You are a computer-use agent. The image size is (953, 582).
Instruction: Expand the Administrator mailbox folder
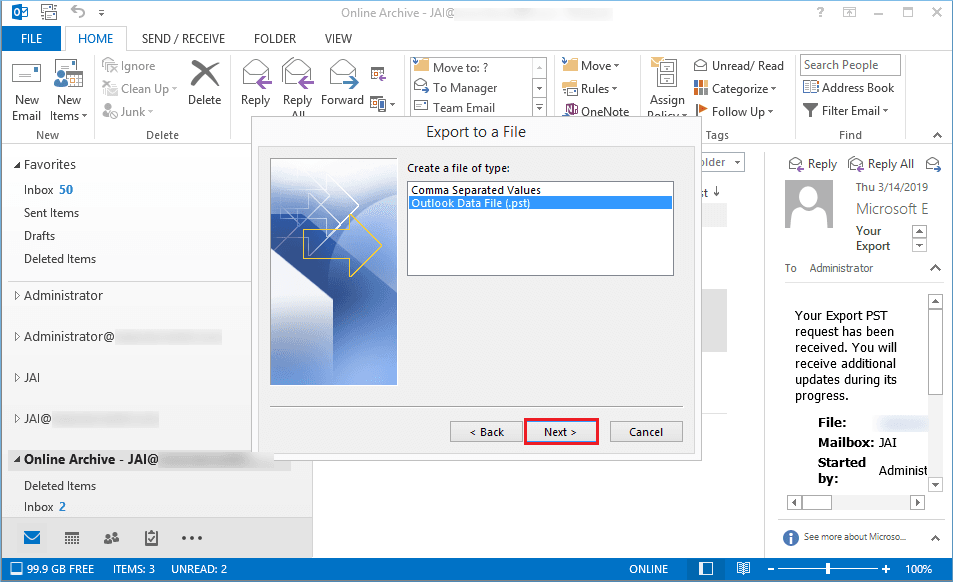tap(17, 295)
